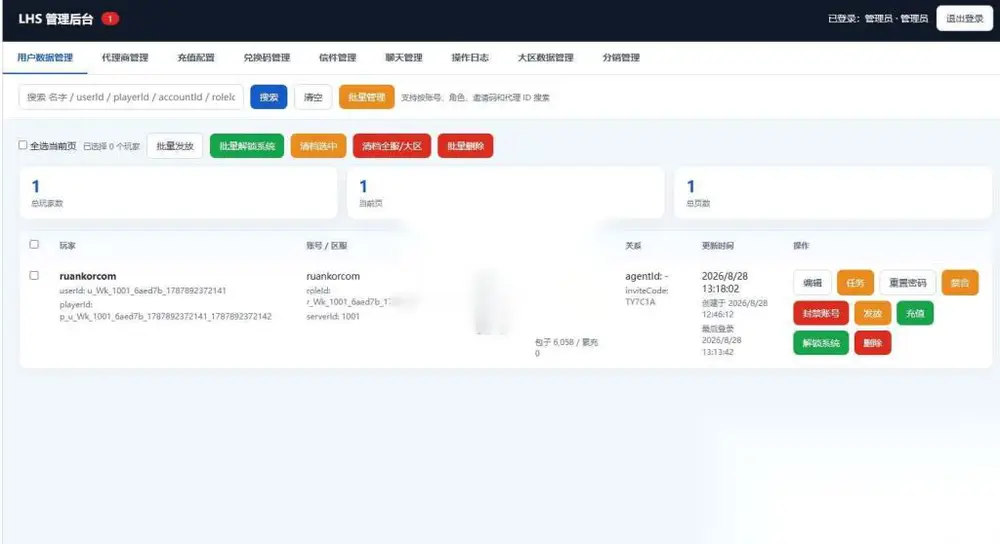Click the 账号 / 区服 column header
This screenshot has width=1000, height=544.
[327, 246]
